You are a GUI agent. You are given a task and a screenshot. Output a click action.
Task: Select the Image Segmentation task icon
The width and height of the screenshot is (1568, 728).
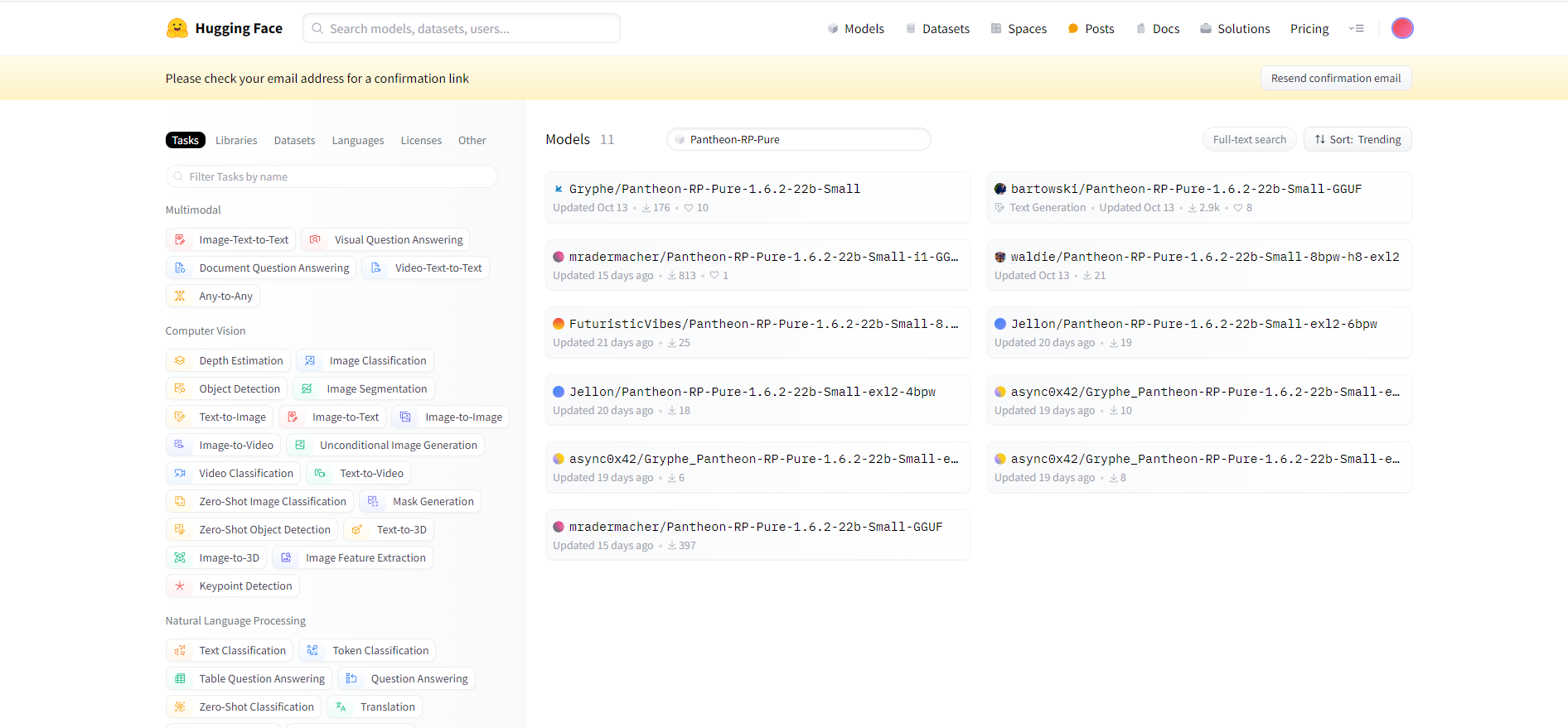(x=307, y=389)
